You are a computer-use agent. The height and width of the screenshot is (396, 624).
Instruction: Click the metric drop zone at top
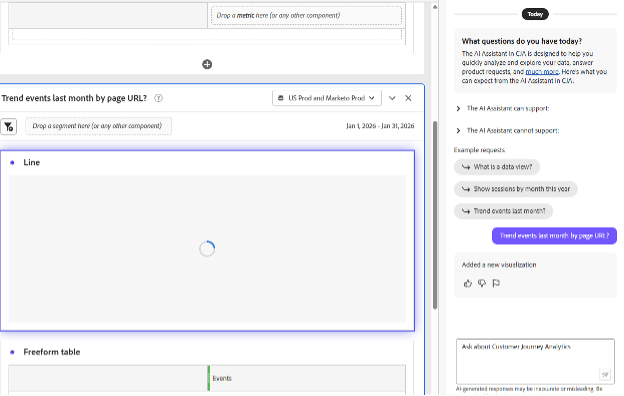pos(306,16)
